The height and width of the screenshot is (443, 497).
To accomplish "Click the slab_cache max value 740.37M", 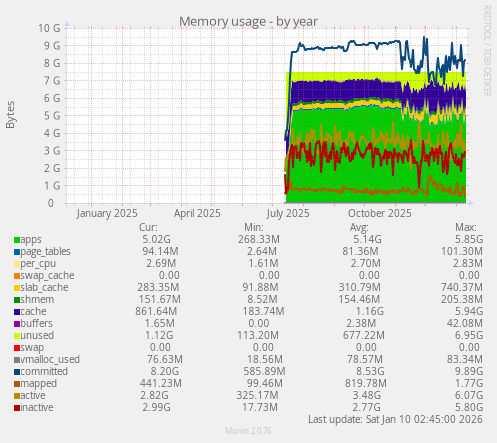I will (462, 287).
